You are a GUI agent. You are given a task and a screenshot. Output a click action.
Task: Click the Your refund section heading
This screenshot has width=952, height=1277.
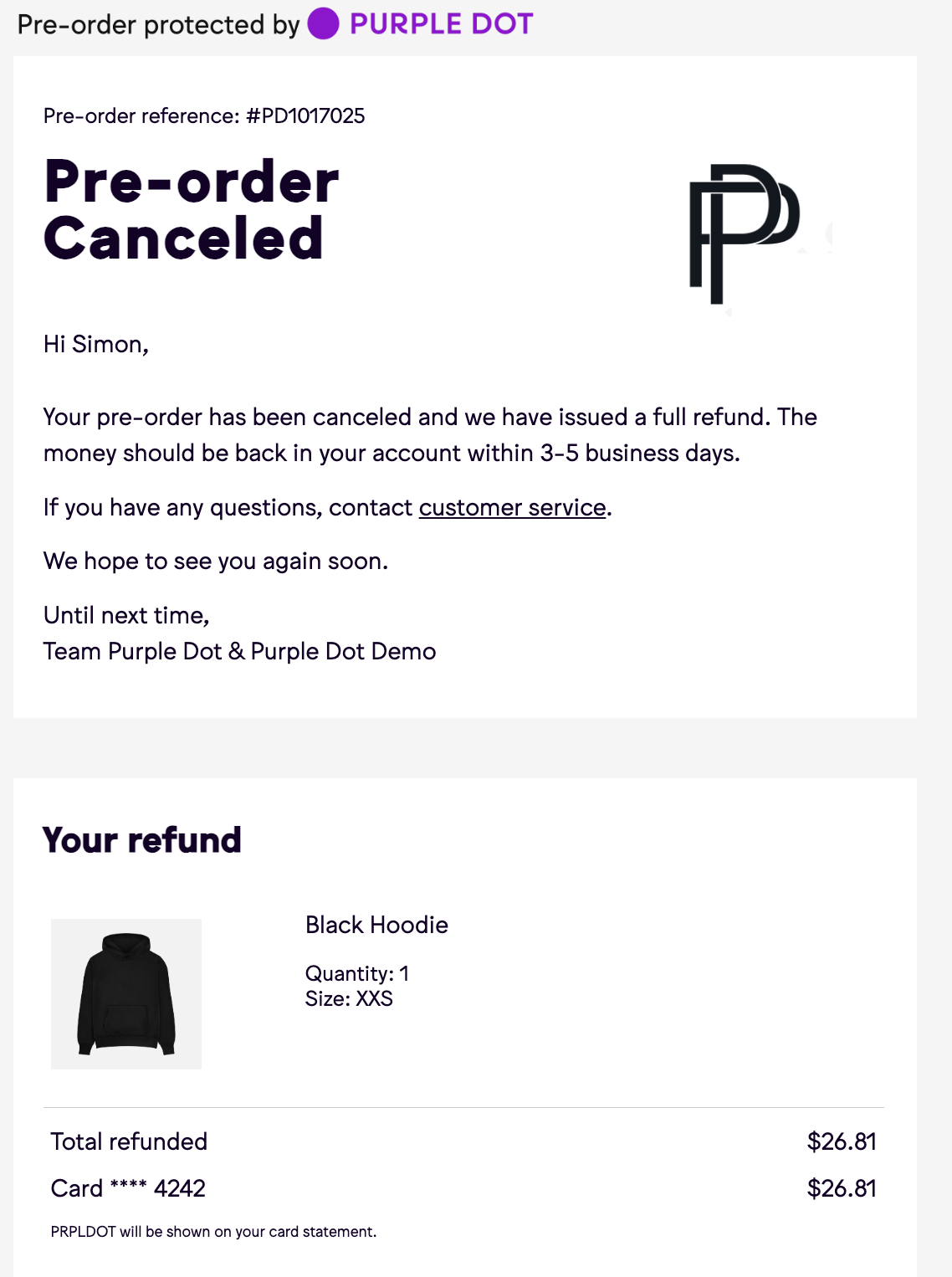coord(142,840)
